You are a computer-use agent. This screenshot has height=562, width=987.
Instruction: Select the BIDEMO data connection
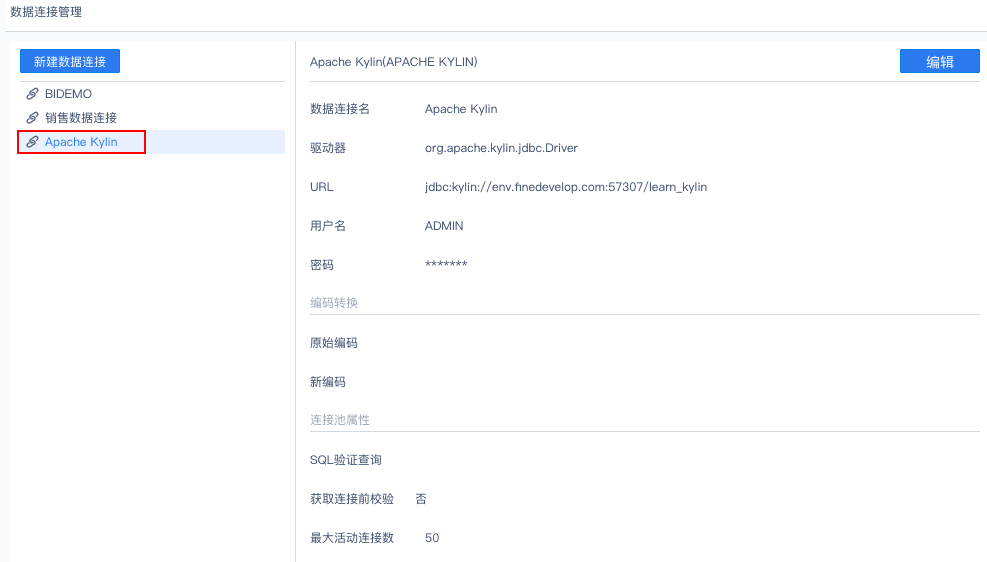point(68,94)
